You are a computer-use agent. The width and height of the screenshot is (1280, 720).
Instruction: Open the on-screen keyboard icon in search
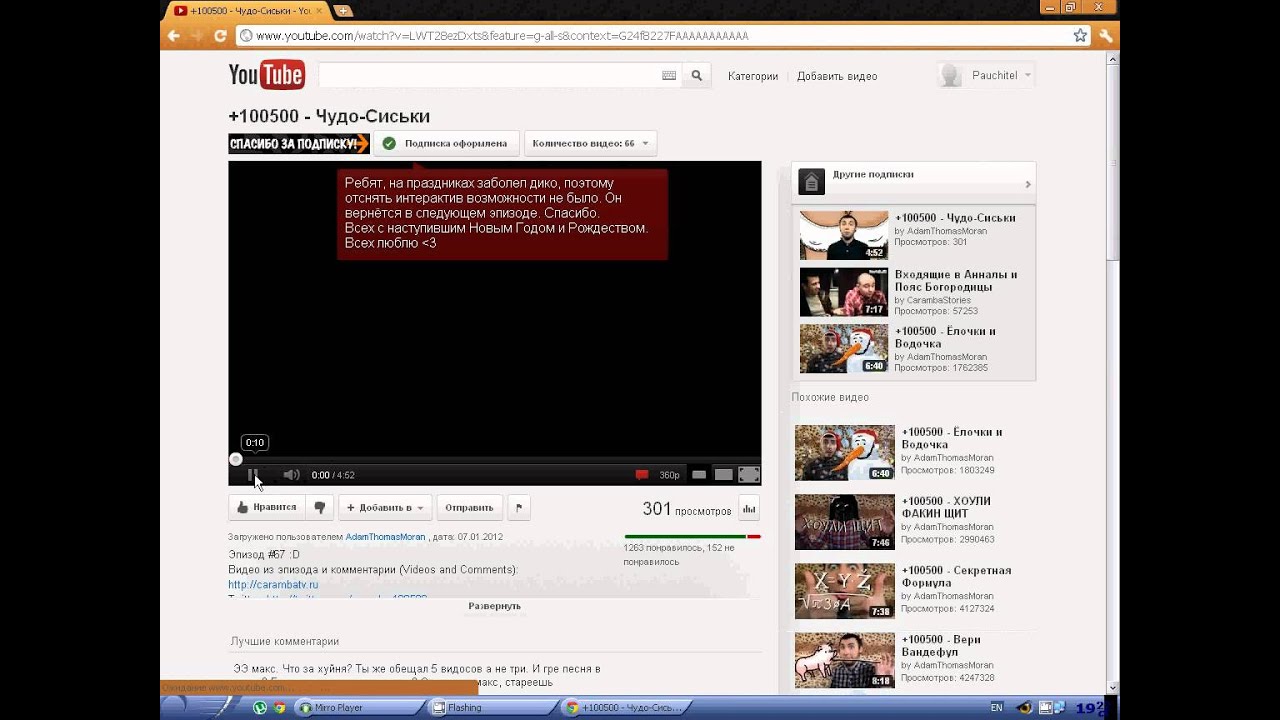coord(669,75)
